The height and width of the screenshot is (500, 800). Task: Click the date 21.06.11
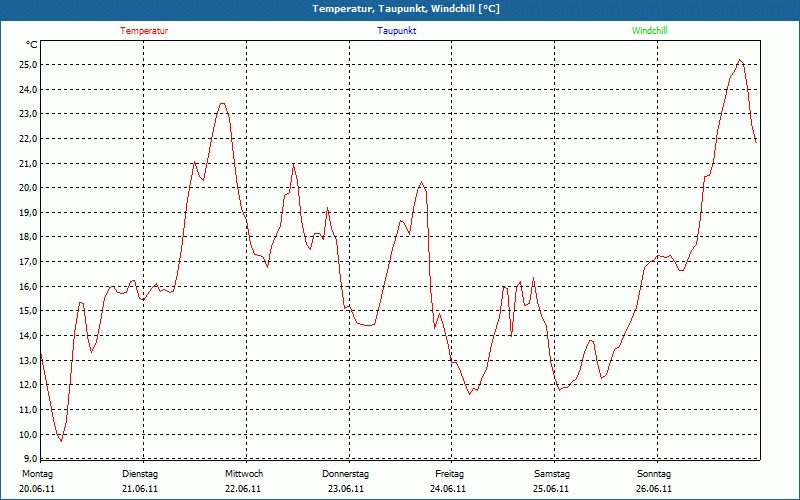[140, 489]
